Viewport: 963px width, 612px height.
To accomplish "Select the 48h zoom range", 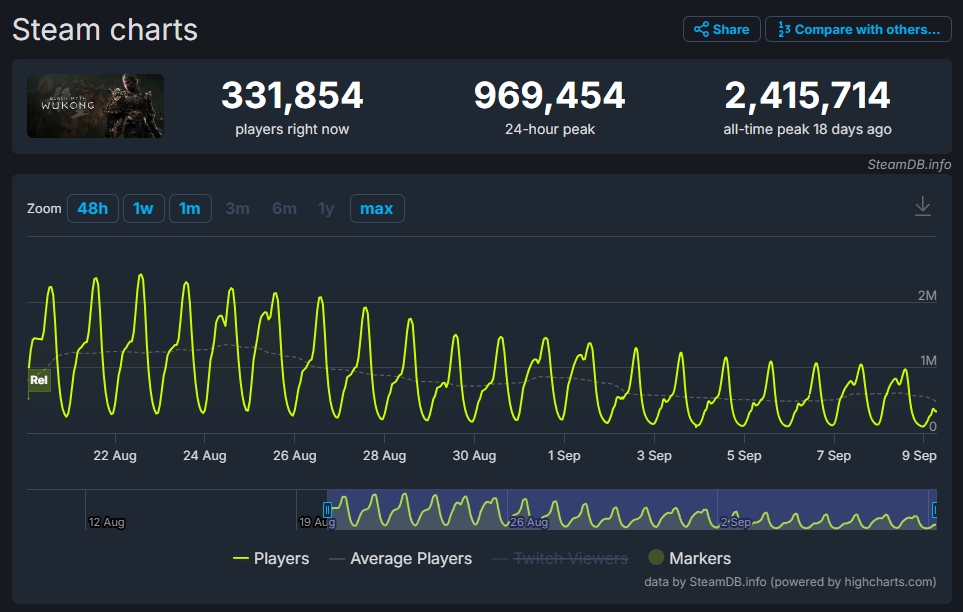I will click(x=92, y=208).
